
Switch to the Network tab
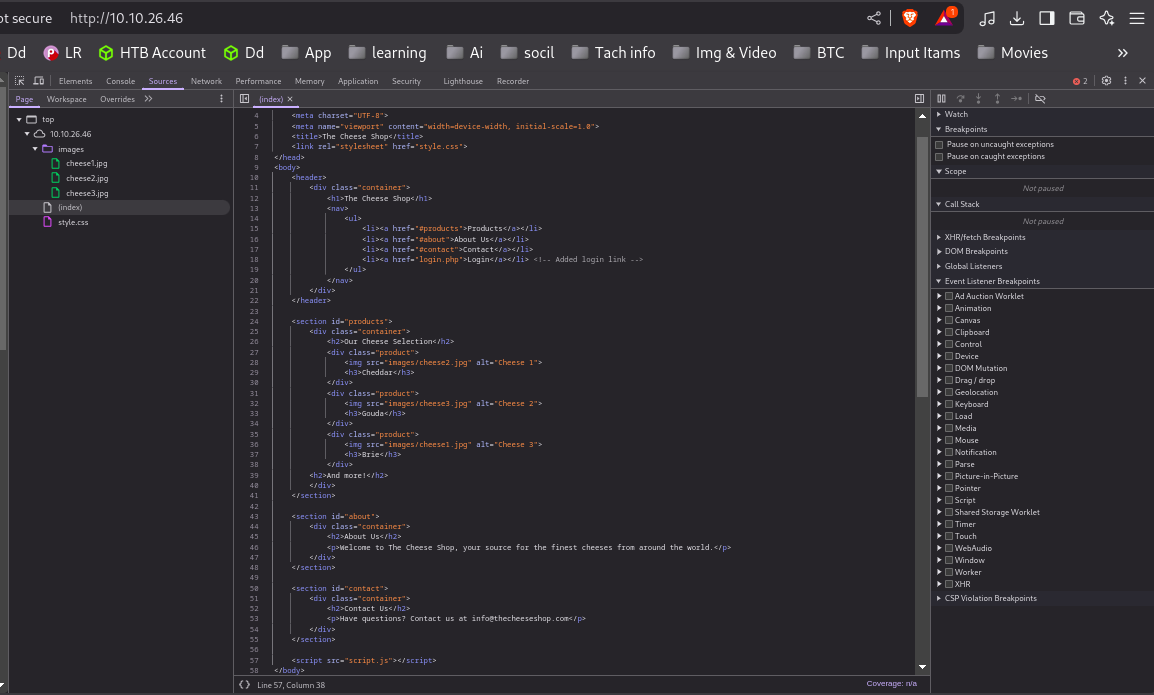click(x=206, y=81)
